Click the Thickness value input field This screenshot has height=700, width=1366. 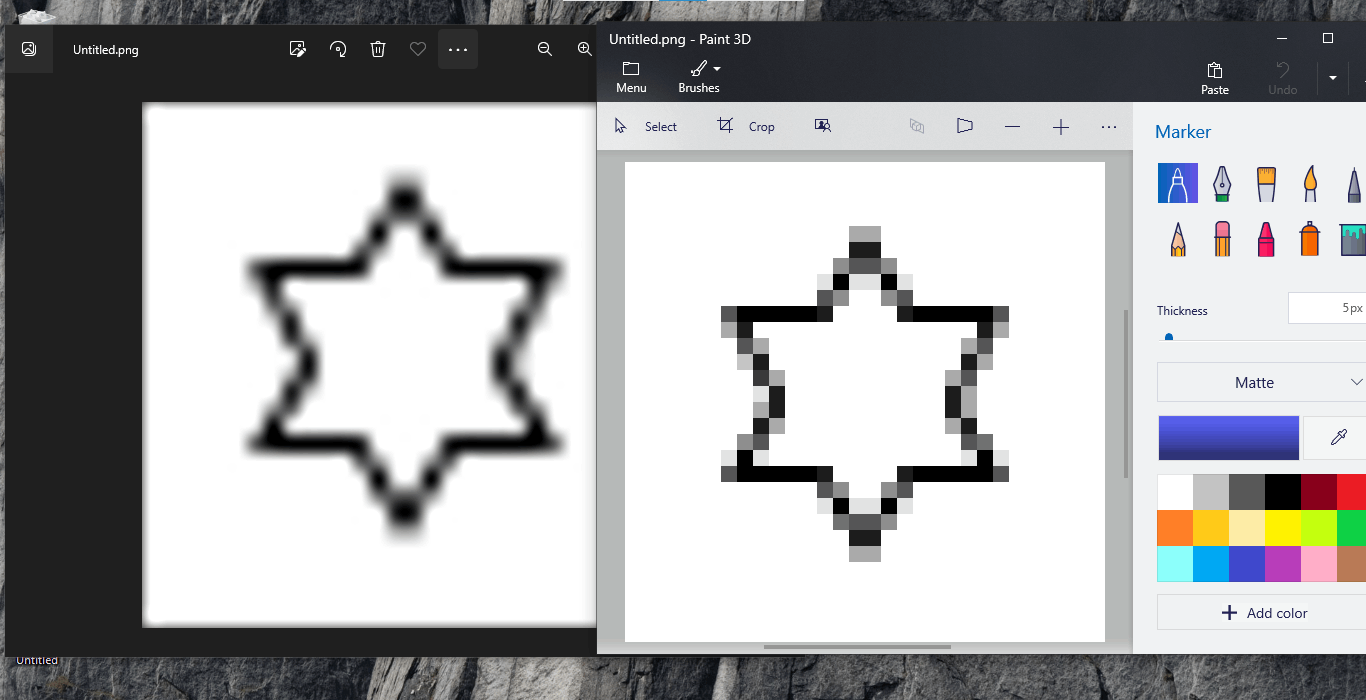[1327, 308]
